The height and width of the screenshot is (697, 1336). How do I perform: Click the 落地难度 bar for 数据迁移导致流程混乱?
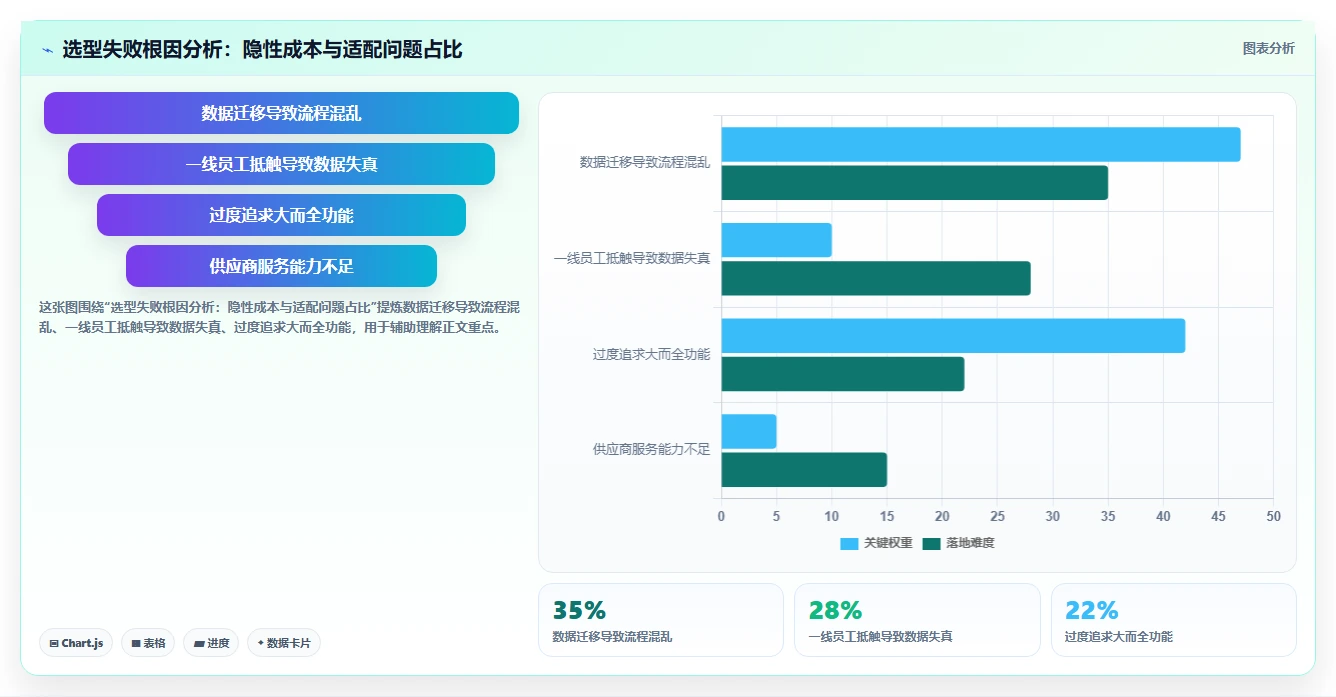914,182
